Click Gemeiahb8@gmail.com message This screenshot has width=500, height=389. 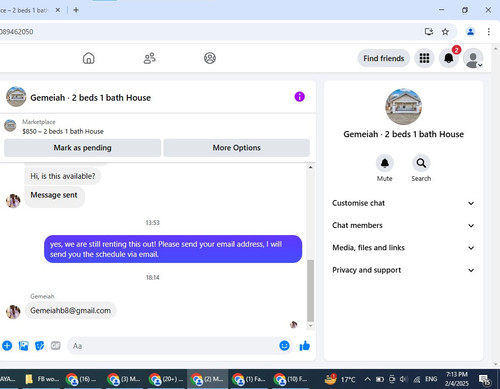[70, 310]
